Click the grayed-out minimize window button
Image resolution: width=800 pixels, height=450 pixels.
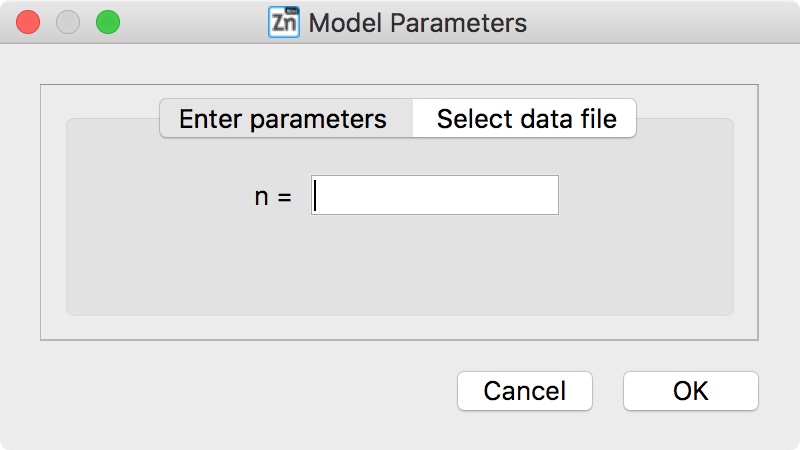point(68,22)
